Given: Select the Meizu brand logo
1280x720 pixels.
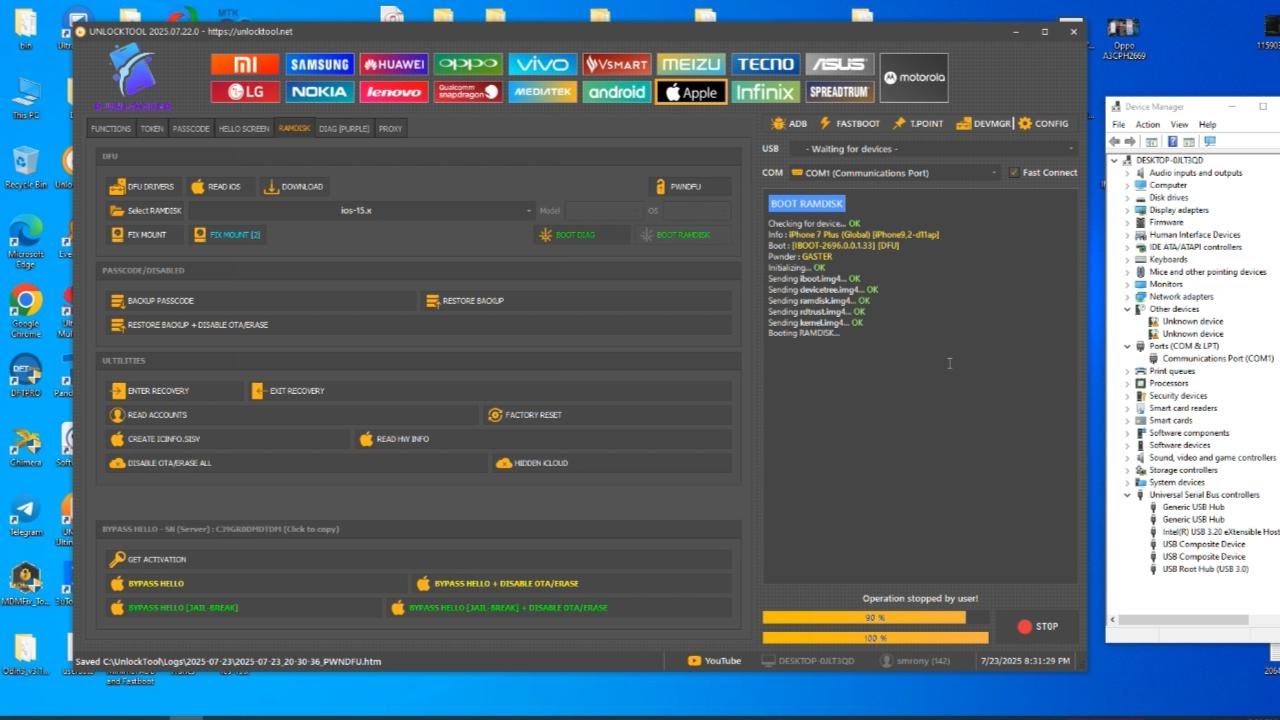Looking at the screenshot, I should pos(691,64).
